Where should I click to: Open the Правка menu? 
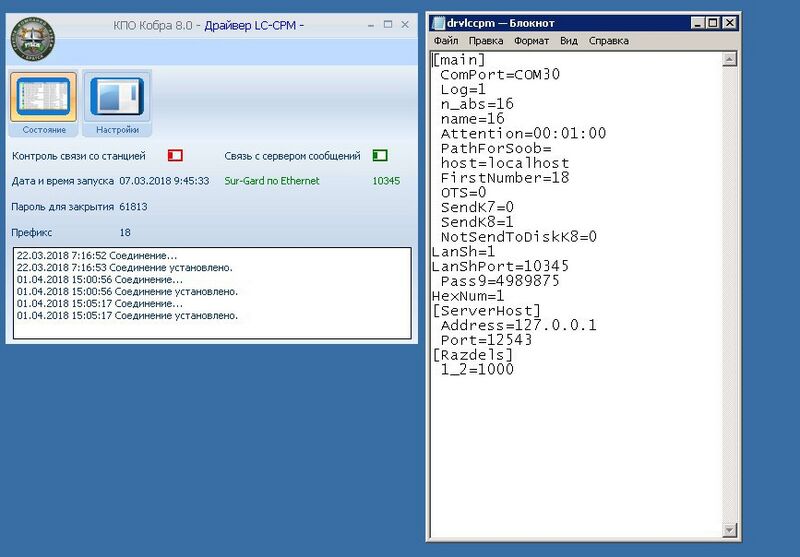point(485,41)
